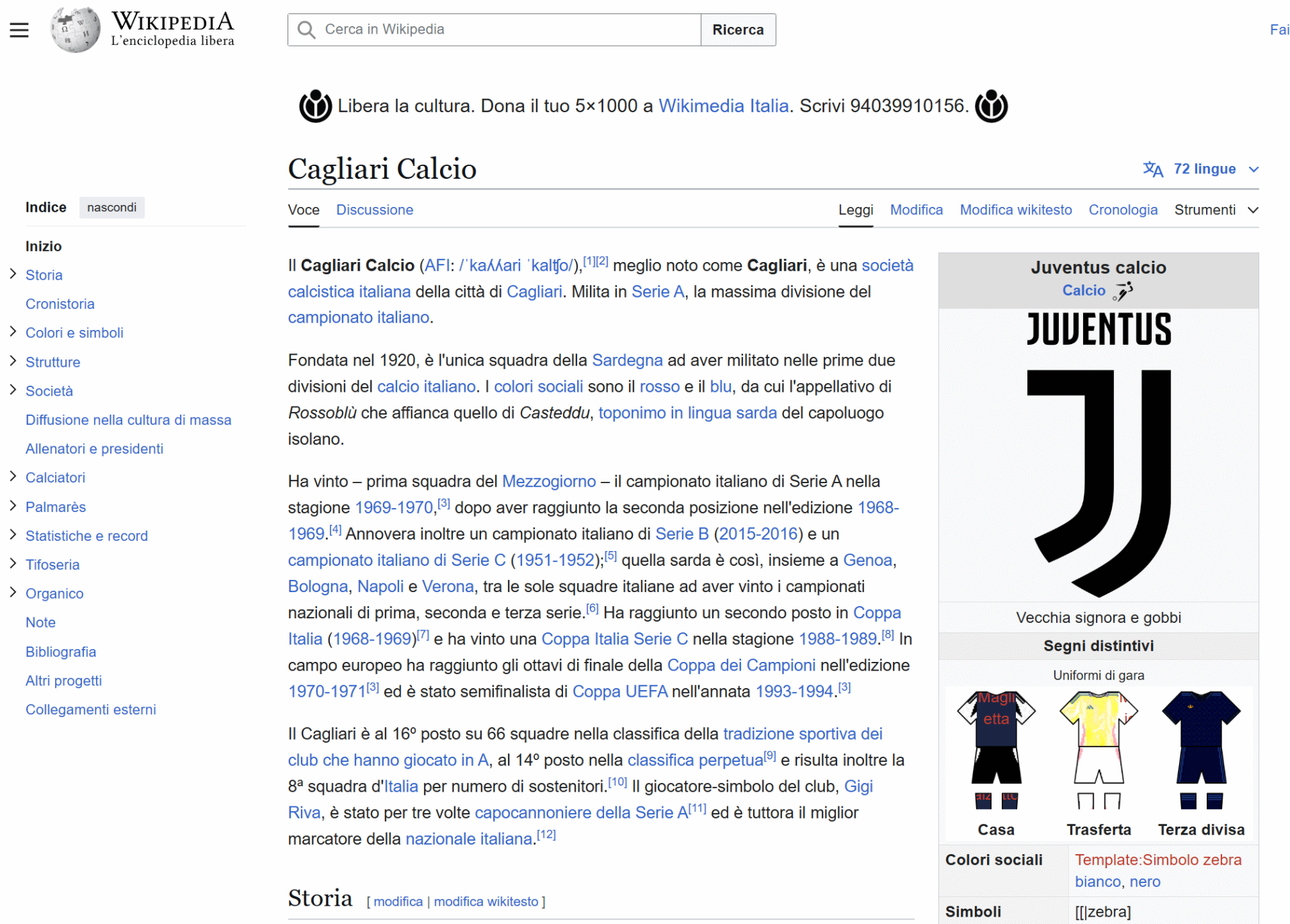Hide the Indice sidebar with nascondi
This screenshot has height=924, width=1290.
pos(112,208)
